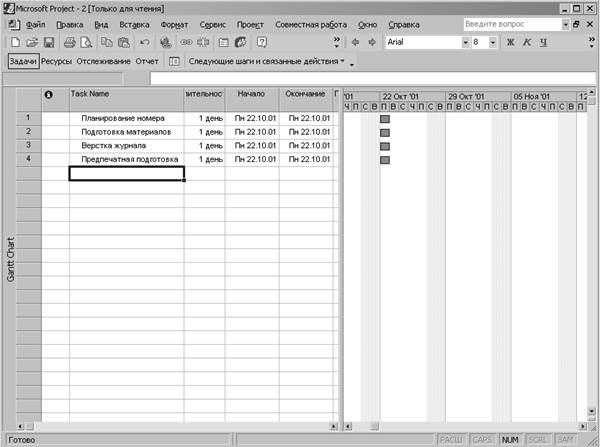Click the entry bar above the table
600x447 pixels.
click(373, 78)
